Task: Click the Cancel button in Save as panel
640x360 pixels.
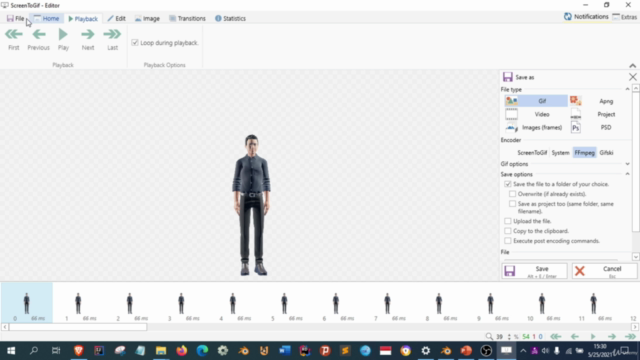Action: coord(604,271)
